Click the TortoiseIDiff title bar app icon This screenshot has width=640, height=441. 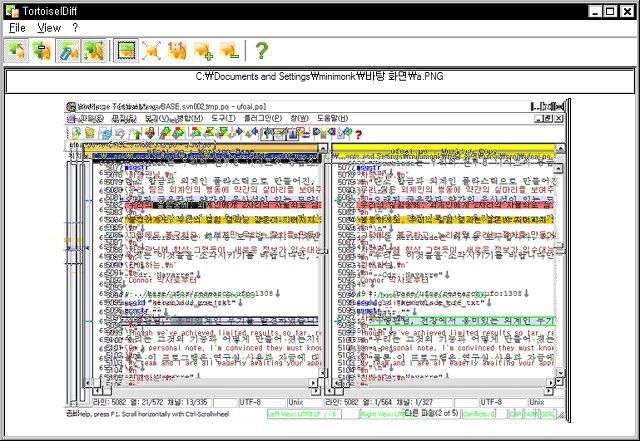(12, 11)
